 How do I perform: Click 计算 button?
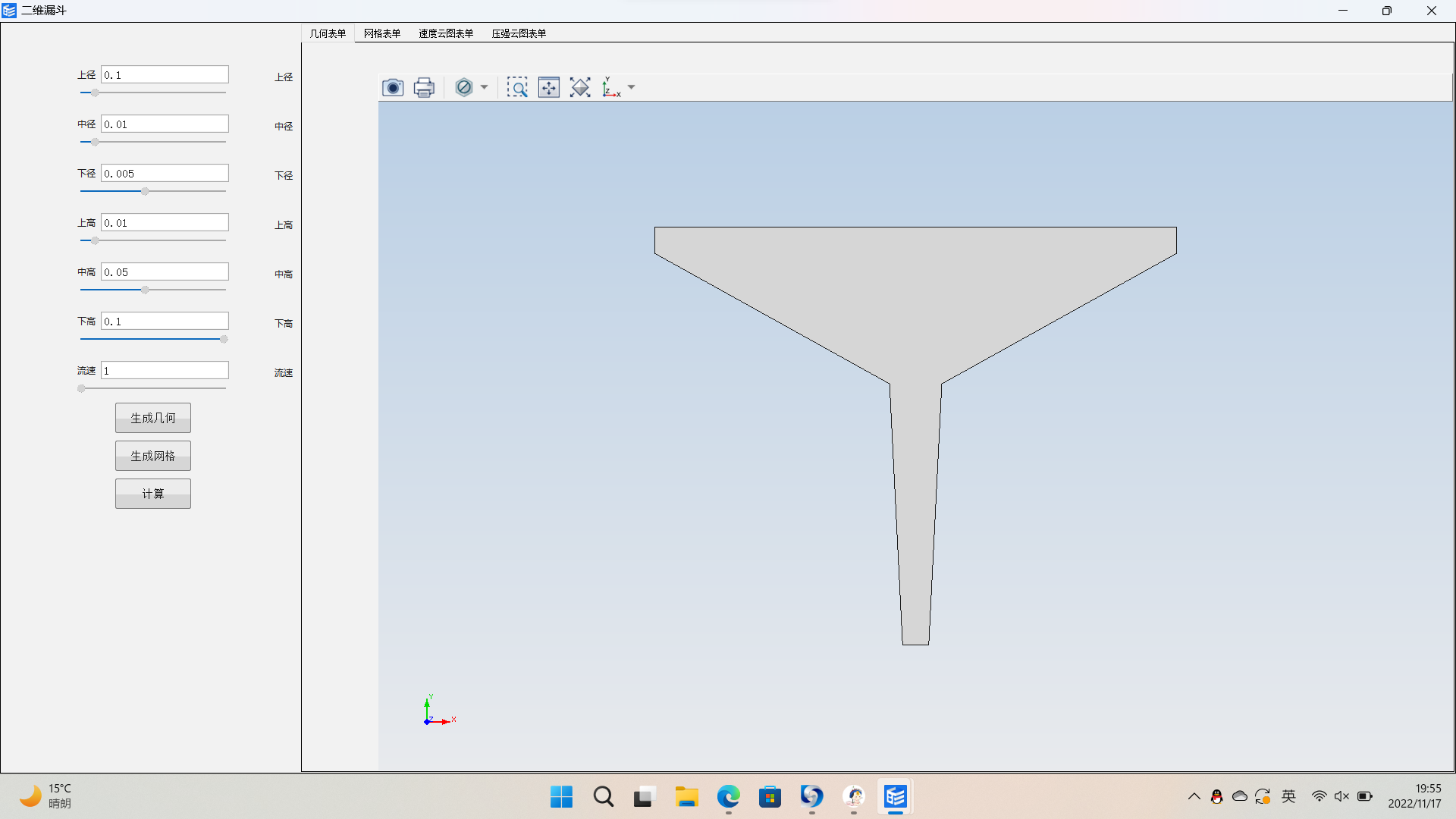tap(153, 493)
